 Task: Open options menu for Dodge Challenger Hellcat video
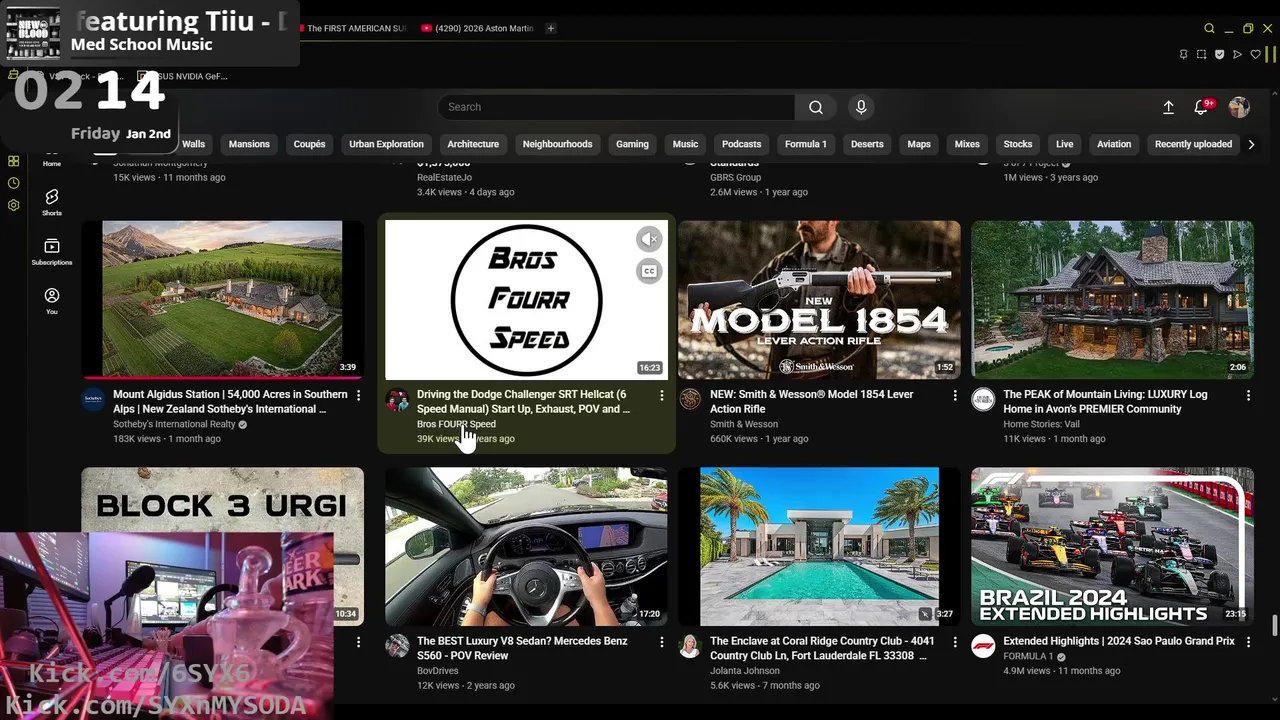click(661, 396)
